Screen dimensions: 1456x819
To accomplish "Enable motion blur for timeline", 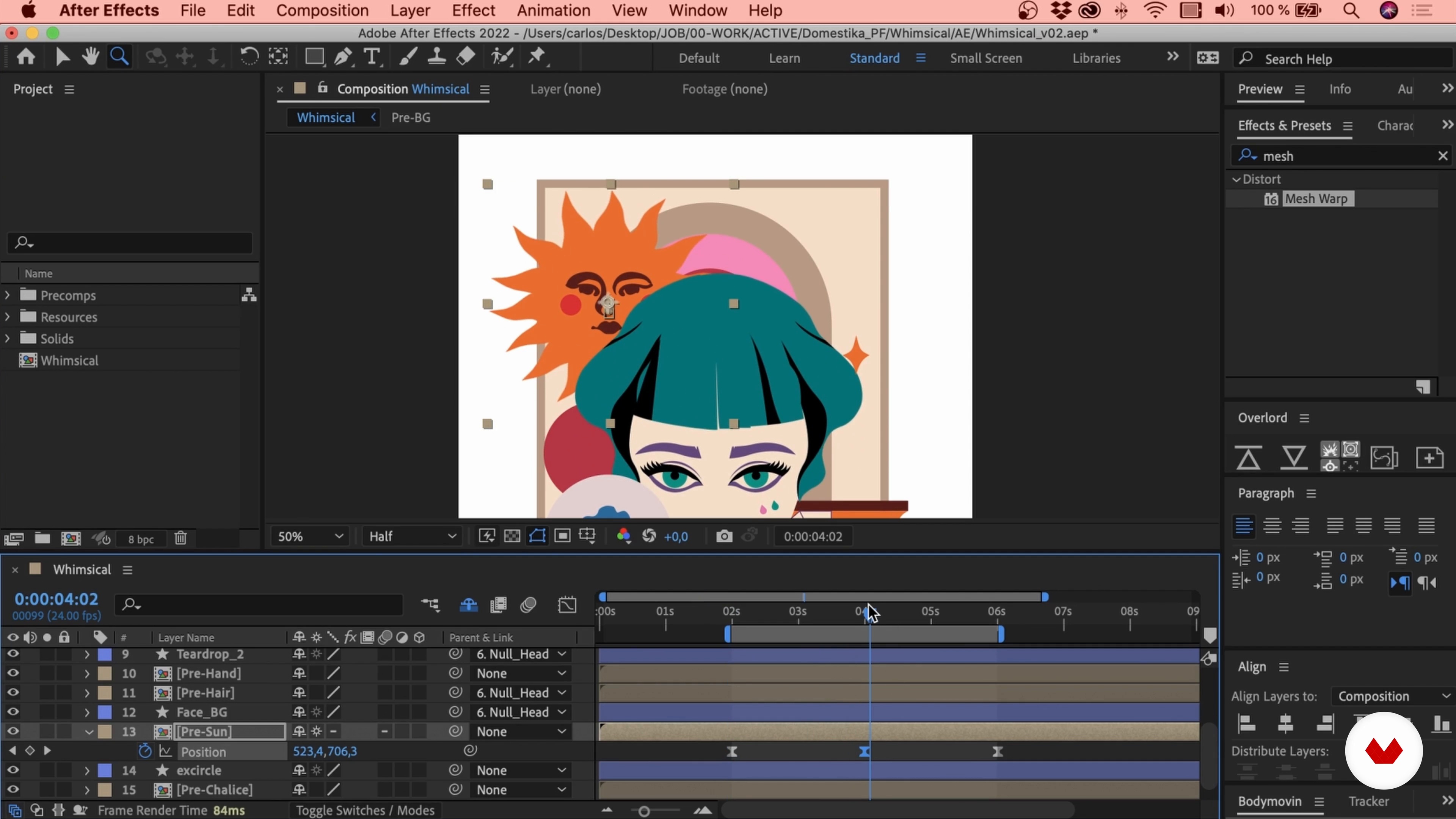I will click(x=529, y=606).
